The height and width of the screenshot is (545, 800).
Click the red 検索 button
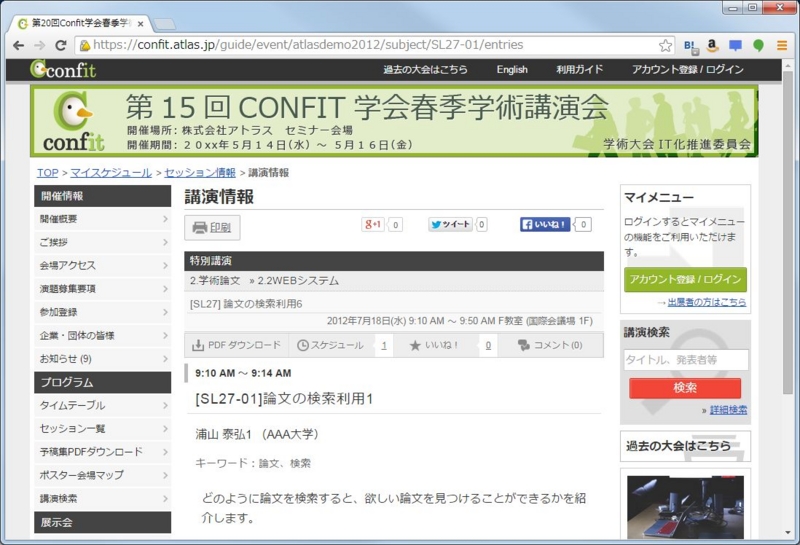pos(685,388)
